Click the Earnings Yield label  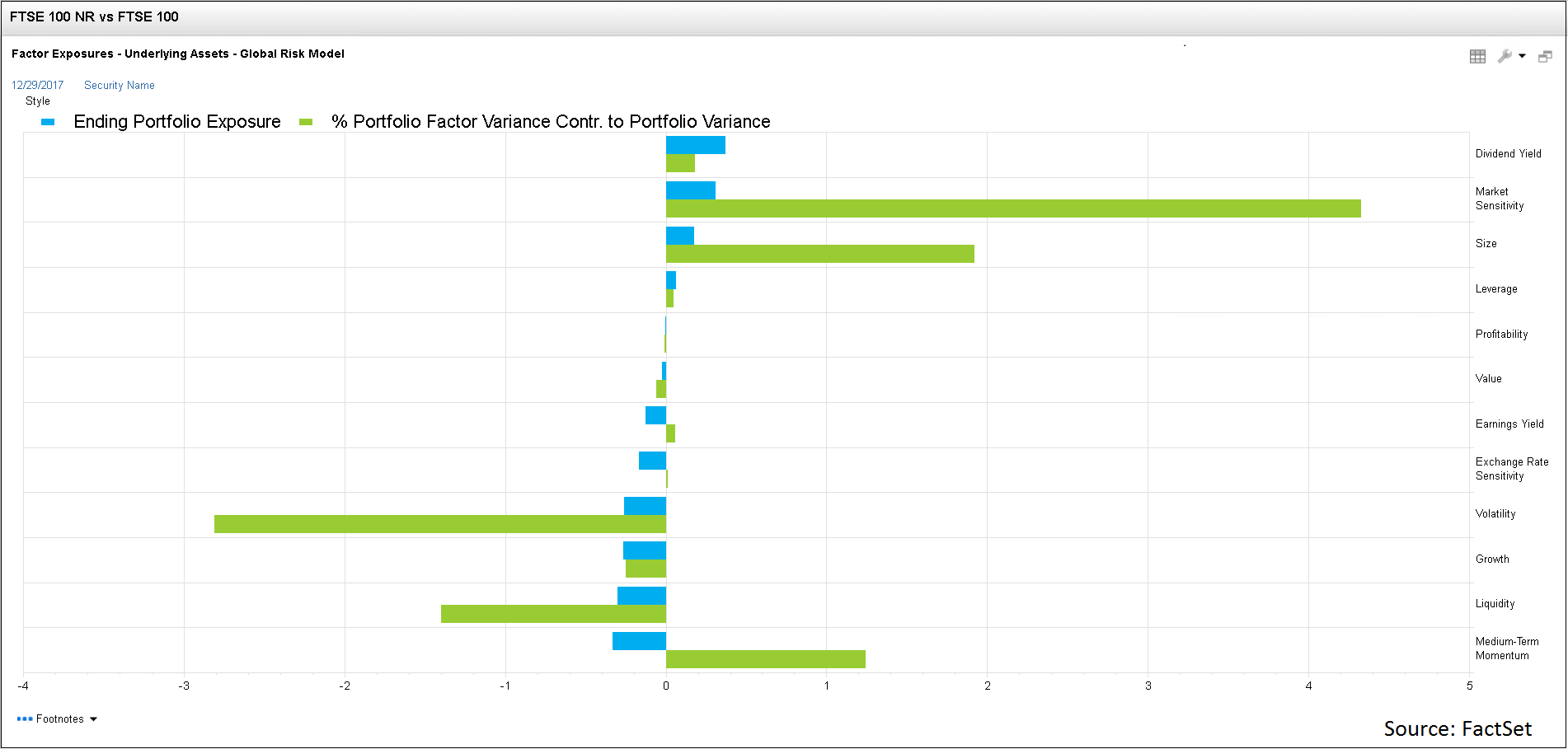[x=1509, y=424]
